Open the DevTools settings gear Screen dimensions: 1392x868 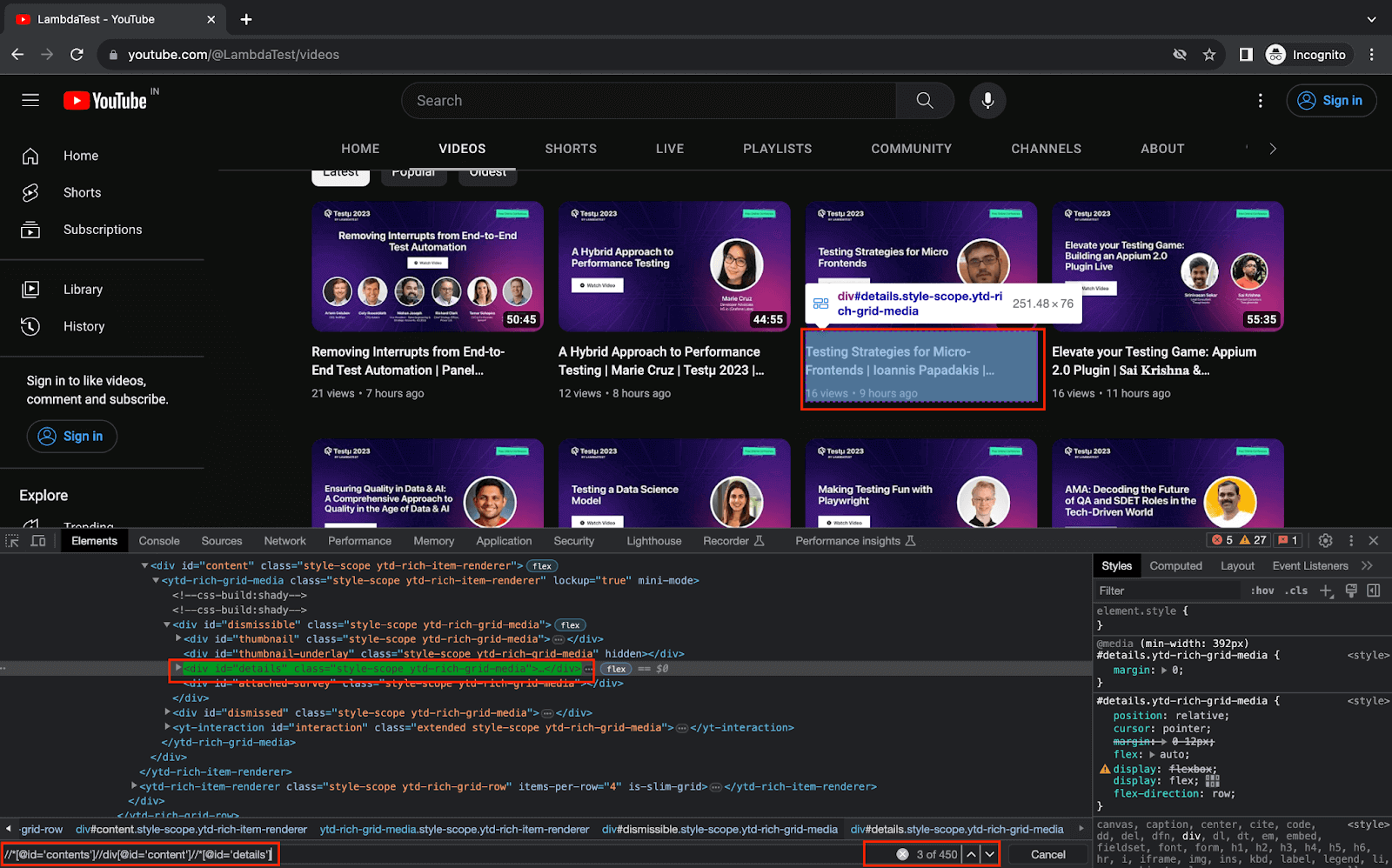pos(1325,540)
